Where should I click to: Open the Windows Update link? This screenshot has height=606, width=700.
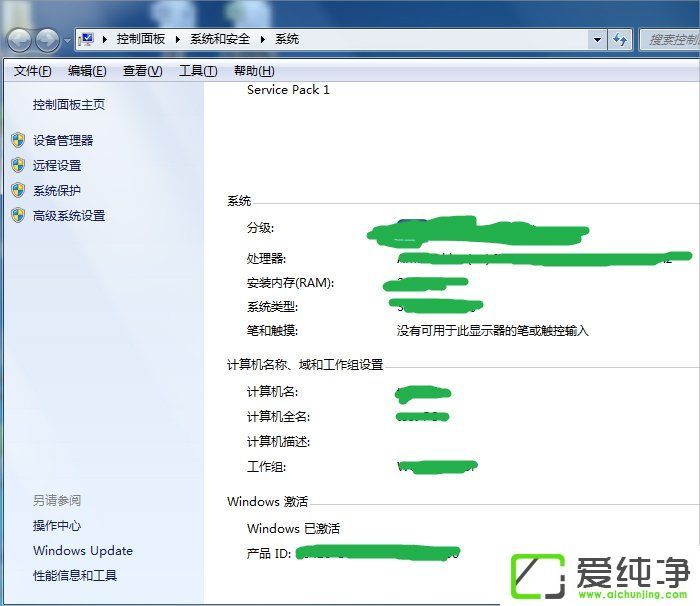(x=82, y=550)
